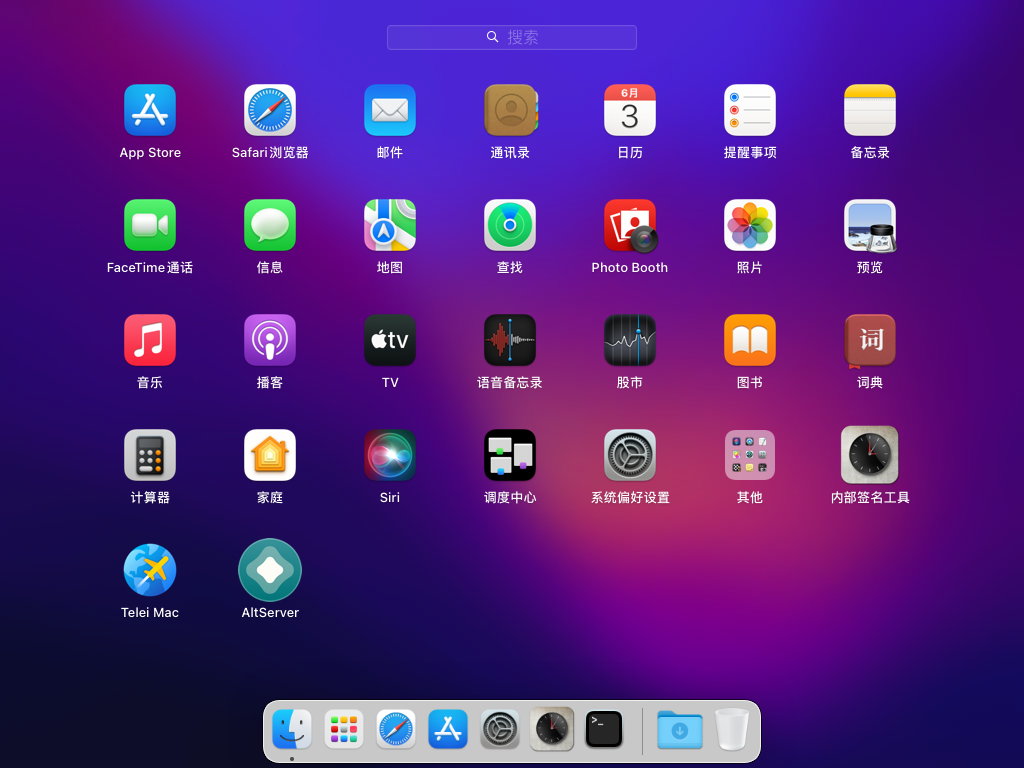The width and height of the screenshot is (1024, 768).
Task: Open the 股市 stocks app
Action: pyautogui.click(x=630, y=340)
